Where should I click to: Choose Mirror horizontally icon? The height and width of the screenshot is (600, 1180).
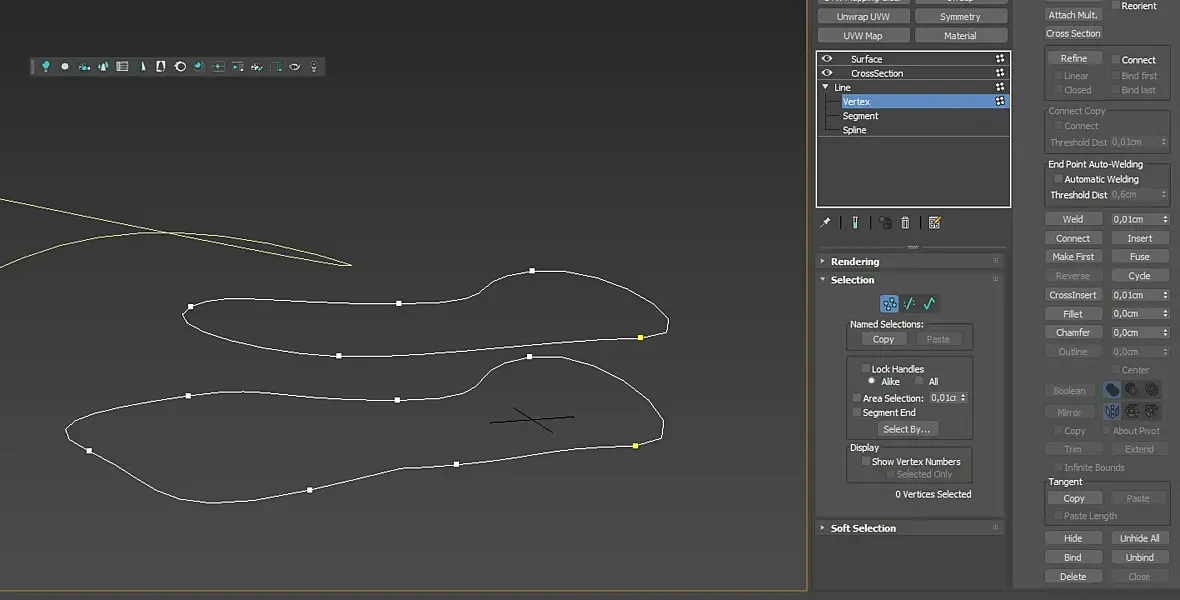click(1112, 411)
